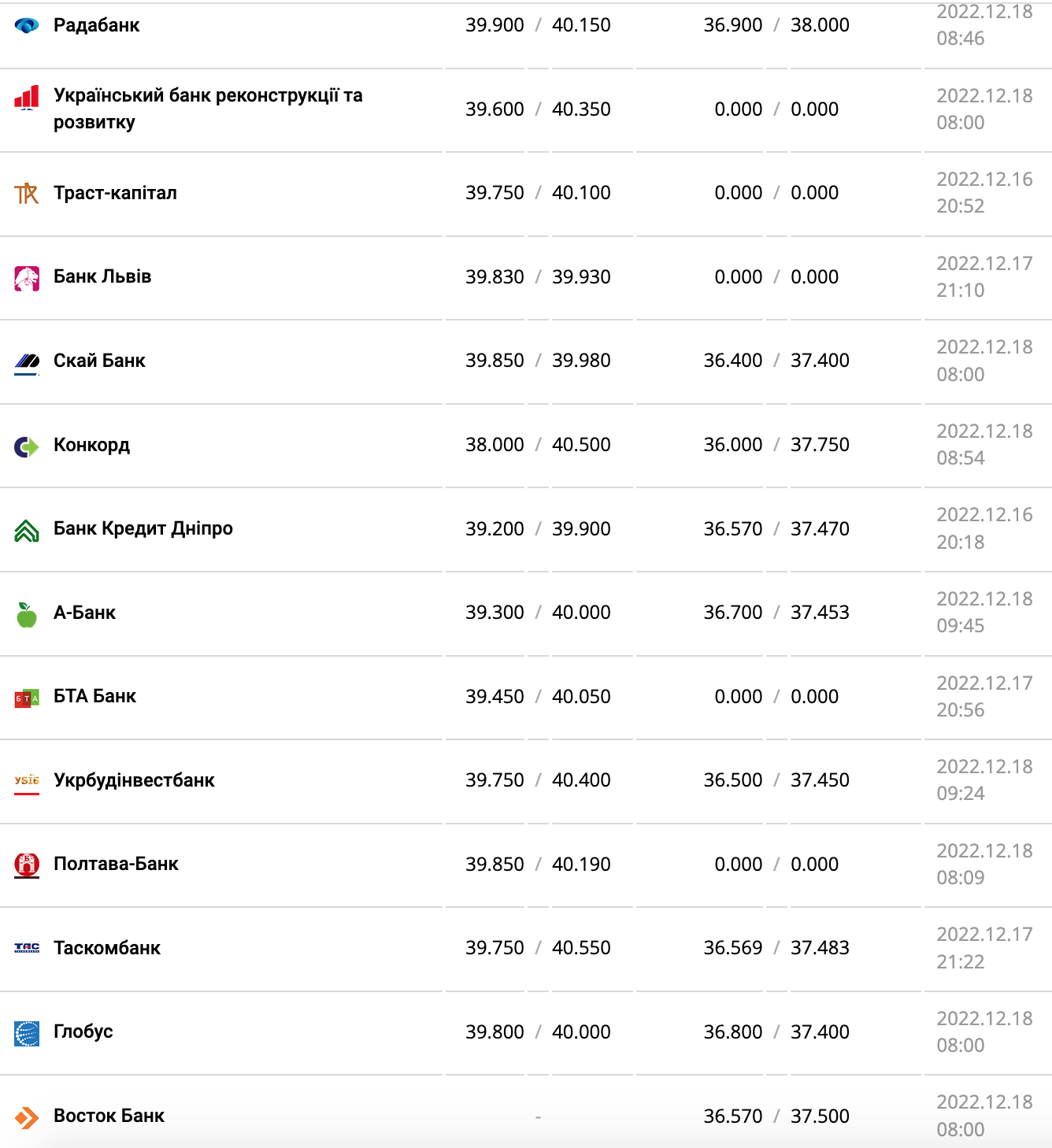Image resolution: width=1052 pixels, height=1148 pixels.
Task: Open the Траст-капітал bank name link
Action: pyautogui.click(x=115, y=193)
